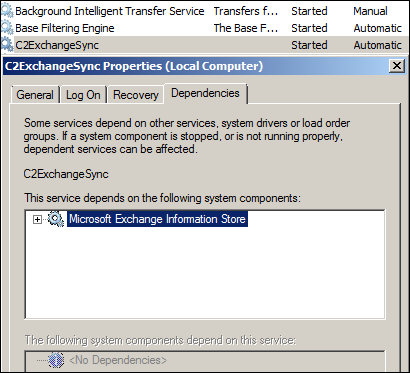Click the Base Filtering Engine gear icon
Image resolution: width=410 pixels, height=373 pixels.
[7, 28]
